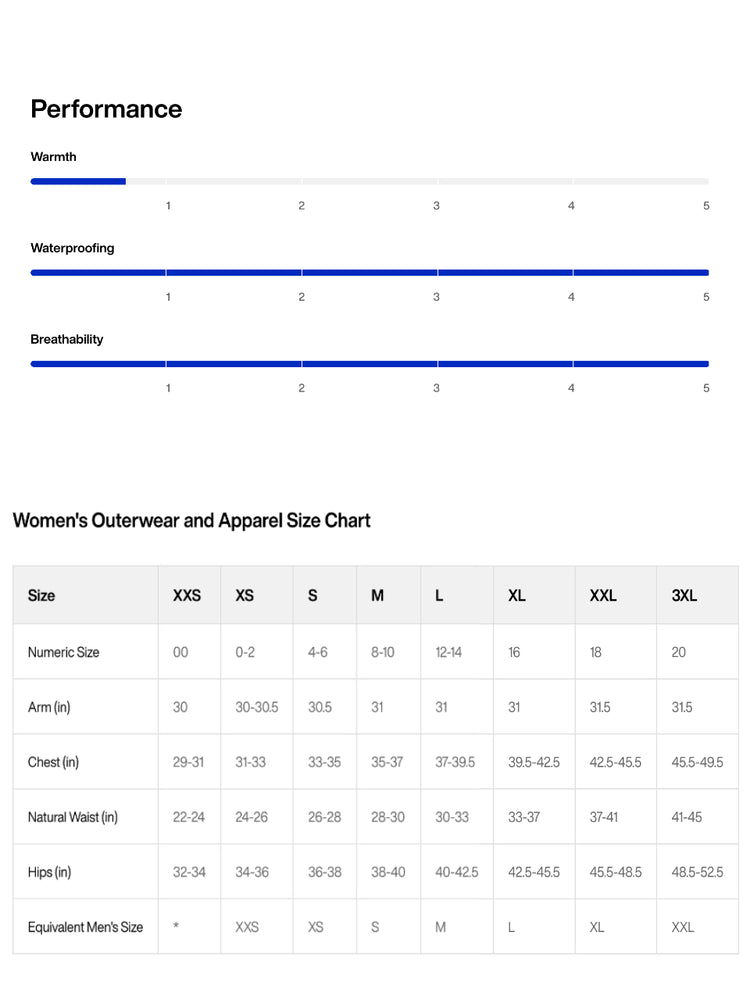This screenshot has height=1000, width=750.
Task: Click the 45.5-49.5 chest cell
Action: click(x=698, y=762)
